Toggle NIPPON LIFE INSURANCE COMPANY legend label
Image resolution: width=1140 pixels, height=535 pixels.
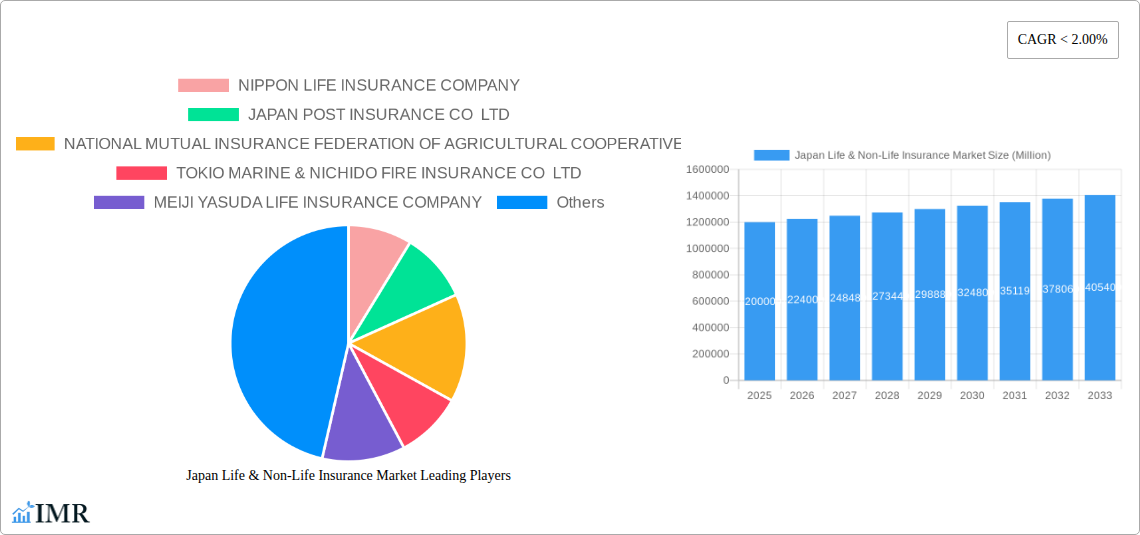pos(379,85)
